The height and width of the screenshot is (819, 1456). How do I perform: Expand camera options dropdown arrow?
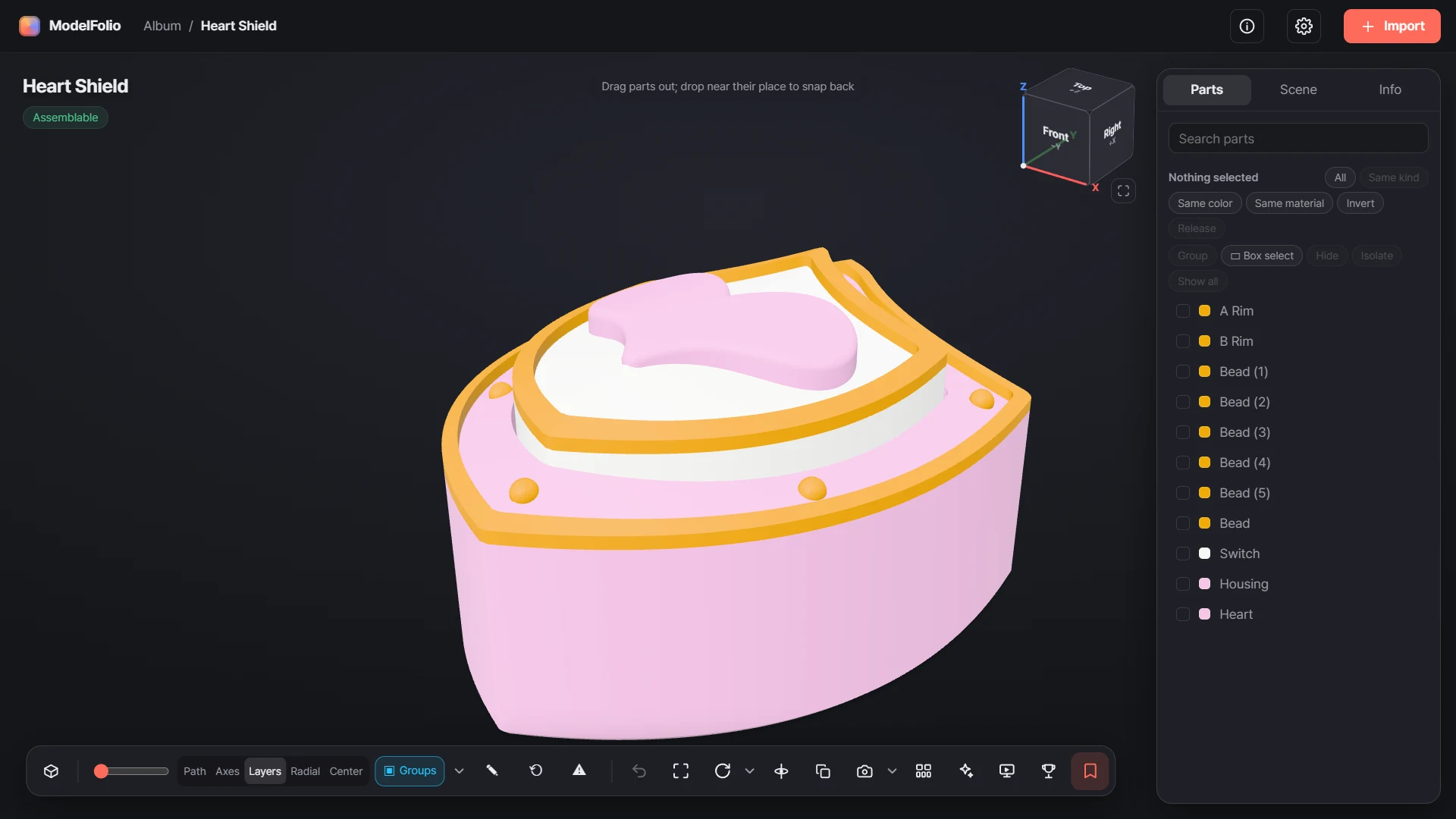[892, 771]
